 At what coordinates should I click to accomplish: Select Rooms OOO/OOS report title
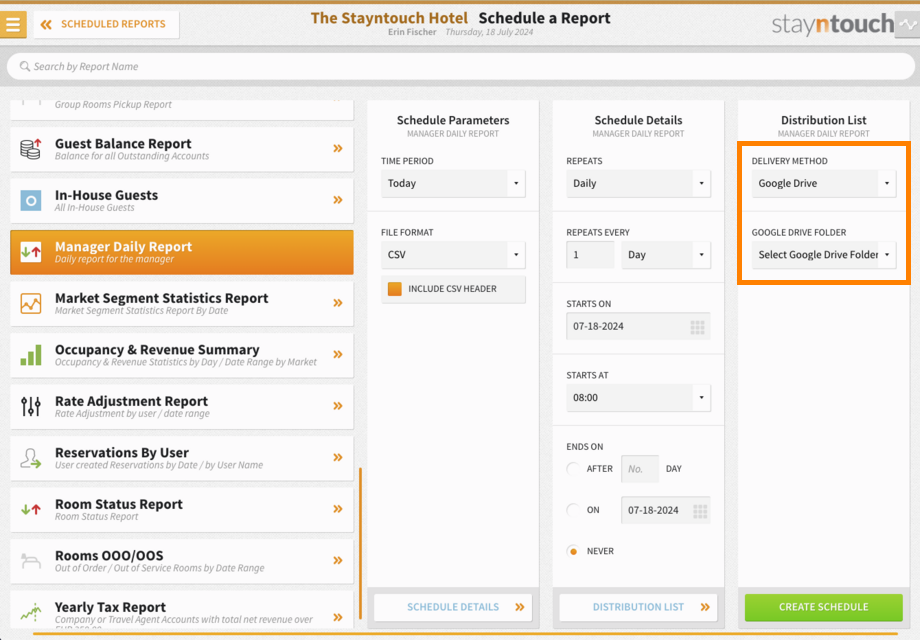109,556
